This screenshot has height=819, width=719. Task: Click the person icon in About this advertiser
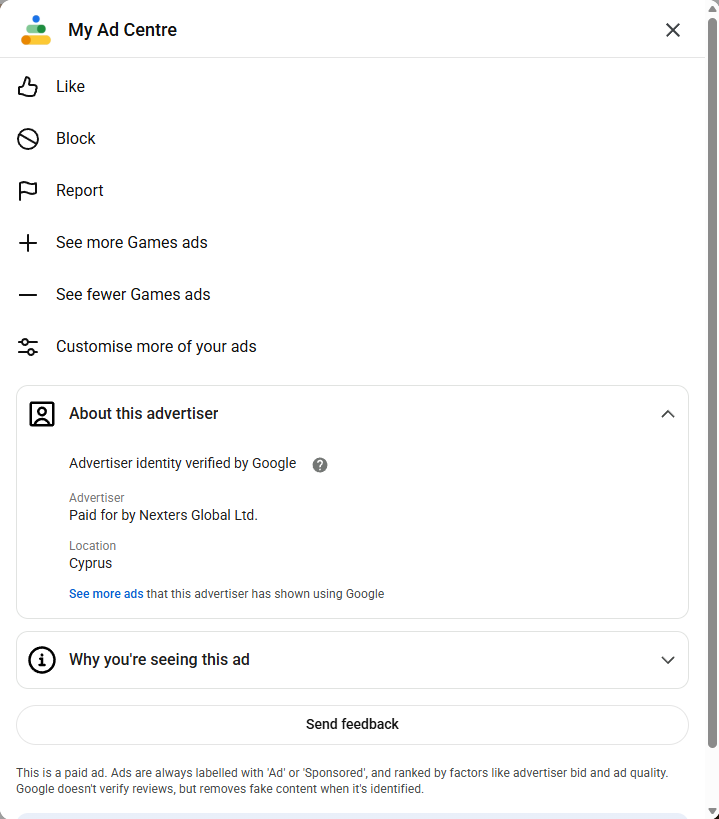42,414
